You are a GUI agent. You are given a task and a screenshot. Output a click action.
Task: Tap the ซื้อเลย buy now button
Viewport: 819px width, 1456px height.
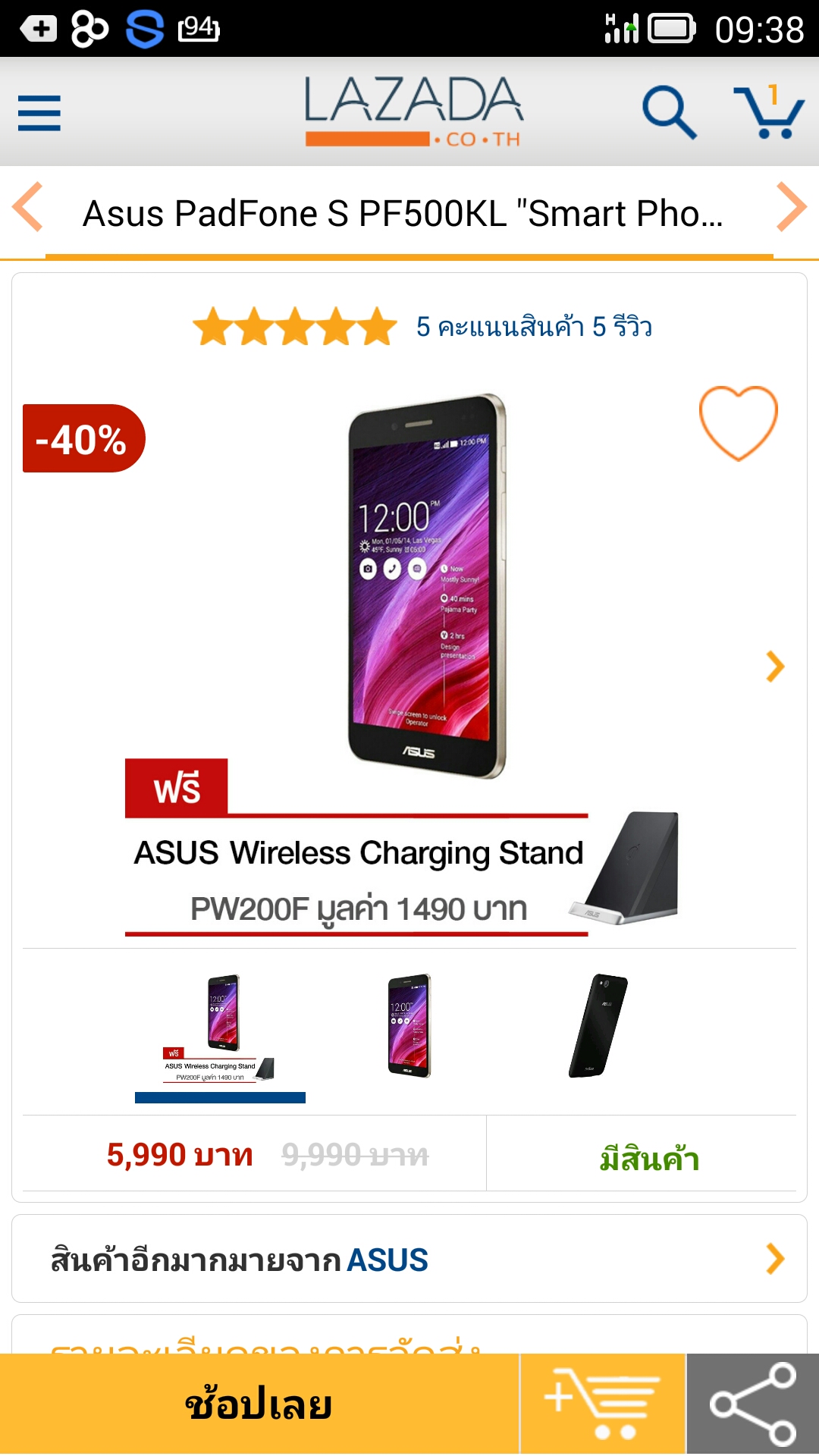[259, 1404]
